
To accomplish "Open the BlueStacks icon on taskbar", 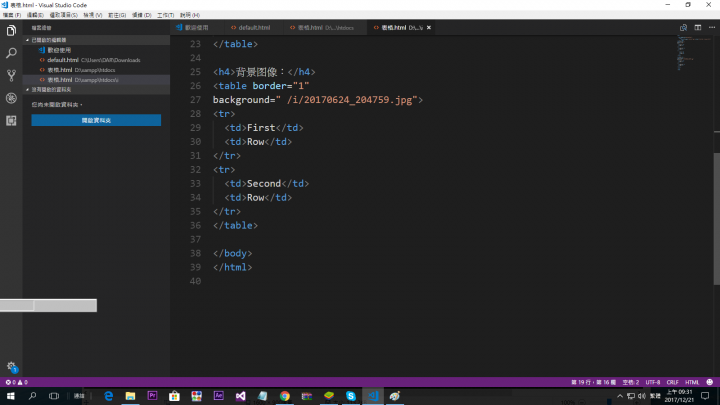I will 329,396.
